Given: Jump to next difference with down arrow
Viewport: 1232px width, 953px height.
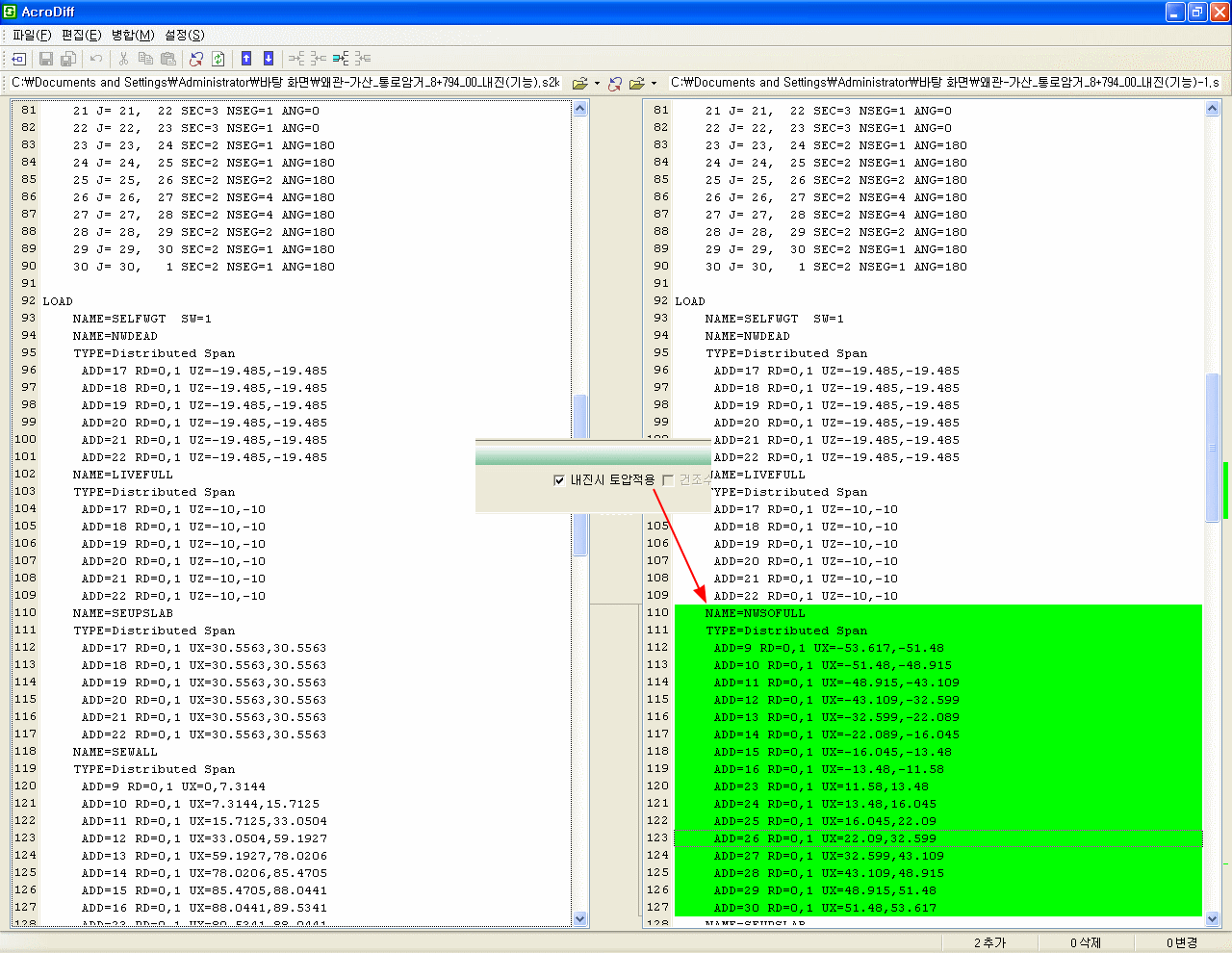Looking at the screenshot, I should point(269,59).
